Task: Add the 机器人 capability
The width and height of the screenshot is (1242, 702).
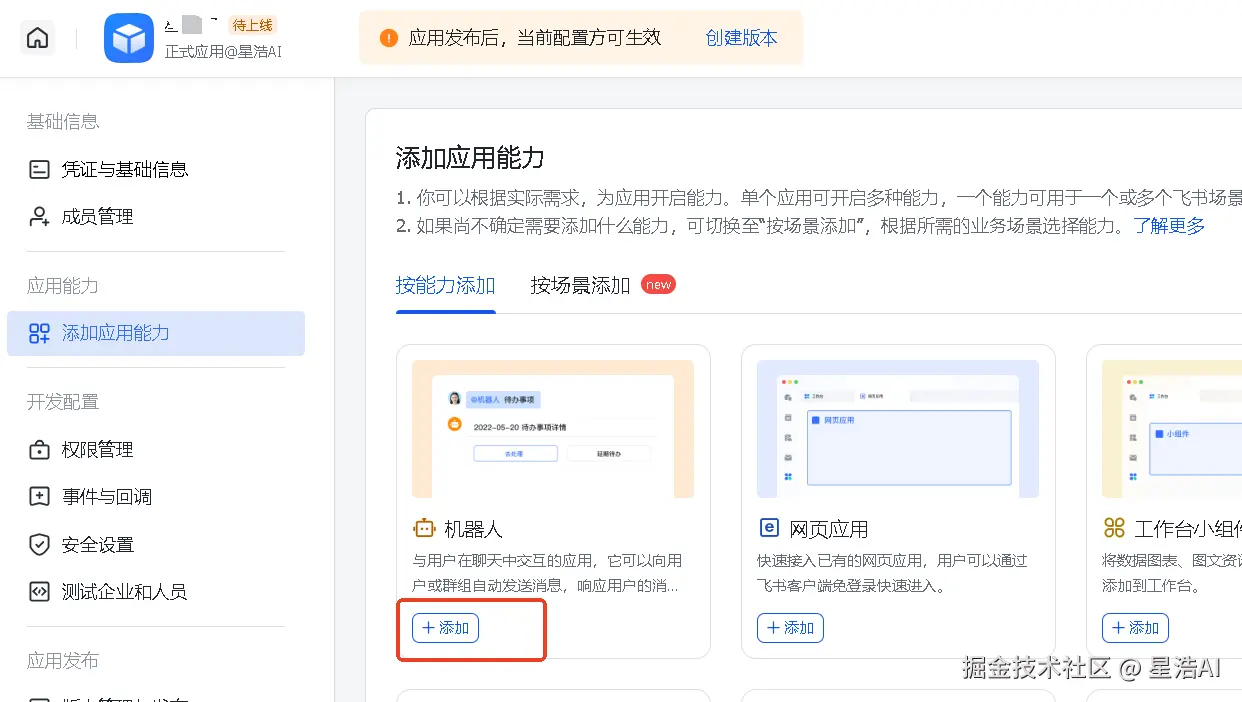Action: (x=445, y=628)
